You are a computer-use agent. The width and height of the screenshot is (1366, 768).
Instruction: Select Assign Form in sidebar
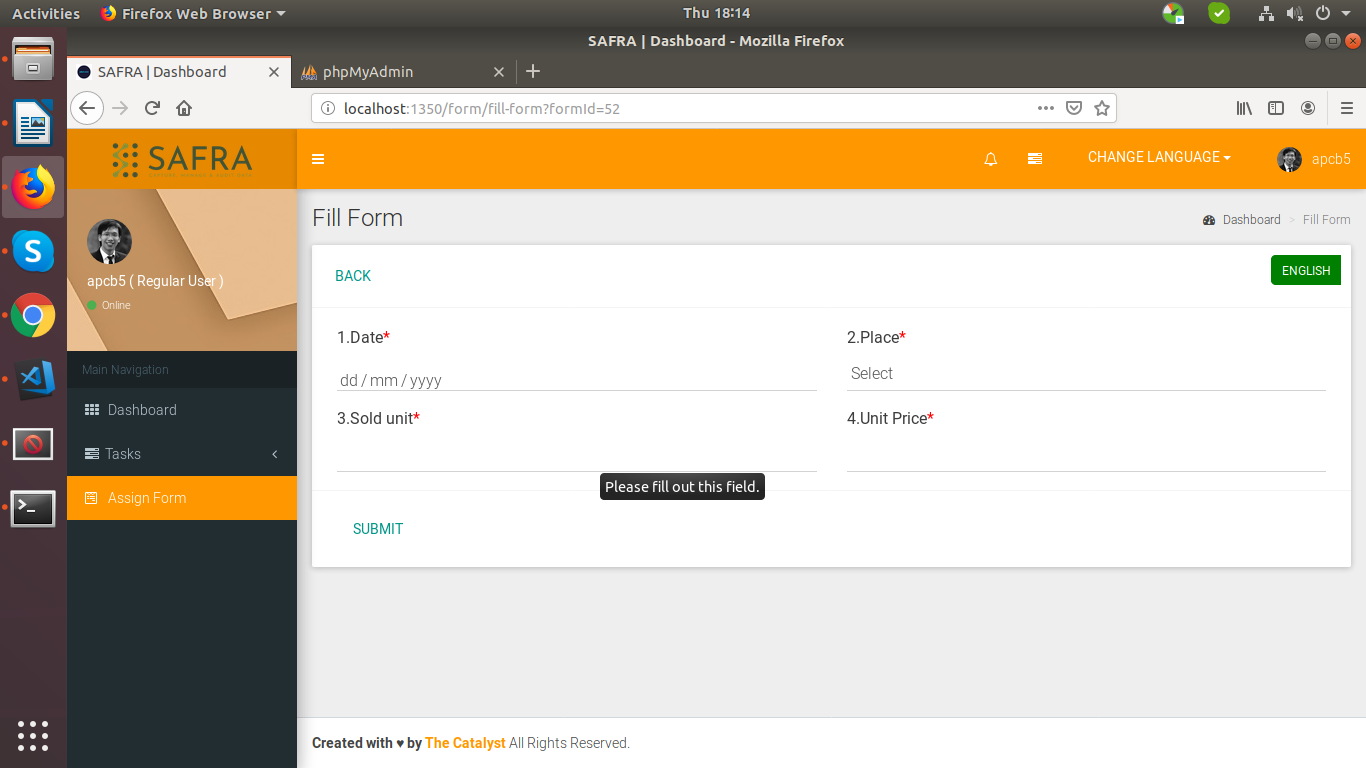tap(182, 498)
